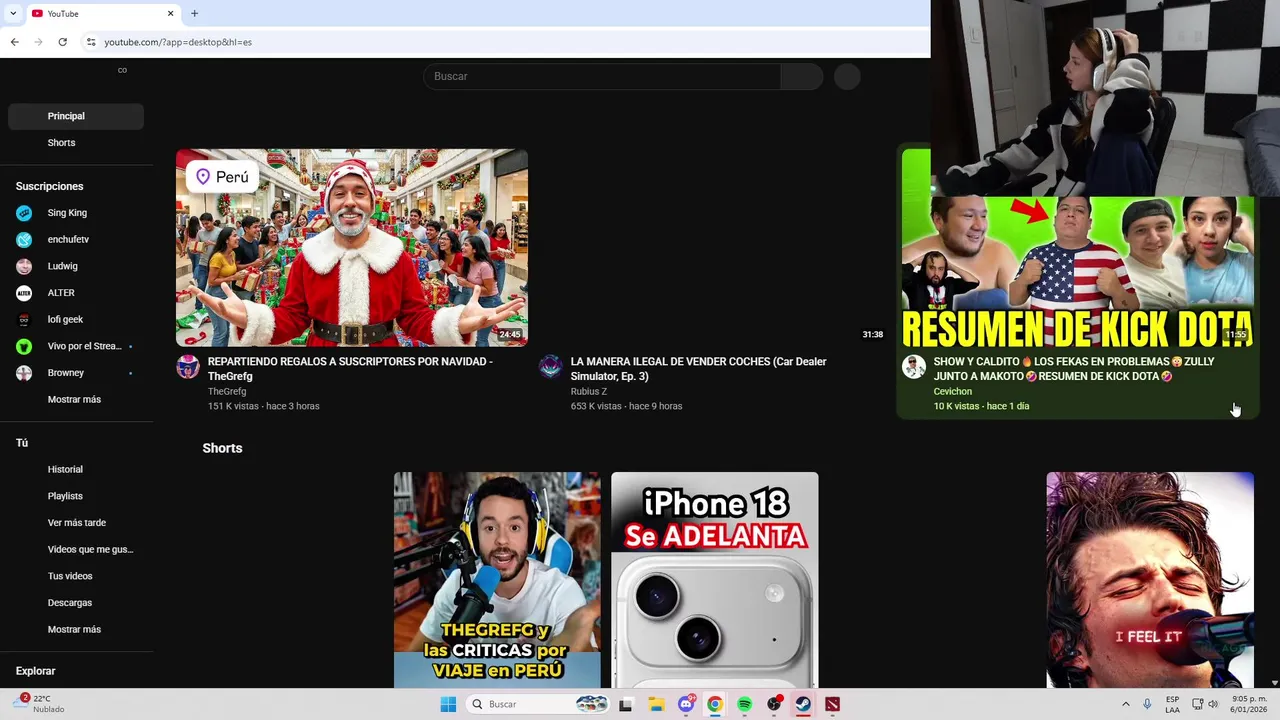Open the Suscripciones heading link
Viewport: 1280px width, 720px height.
(x=50, y=186)
